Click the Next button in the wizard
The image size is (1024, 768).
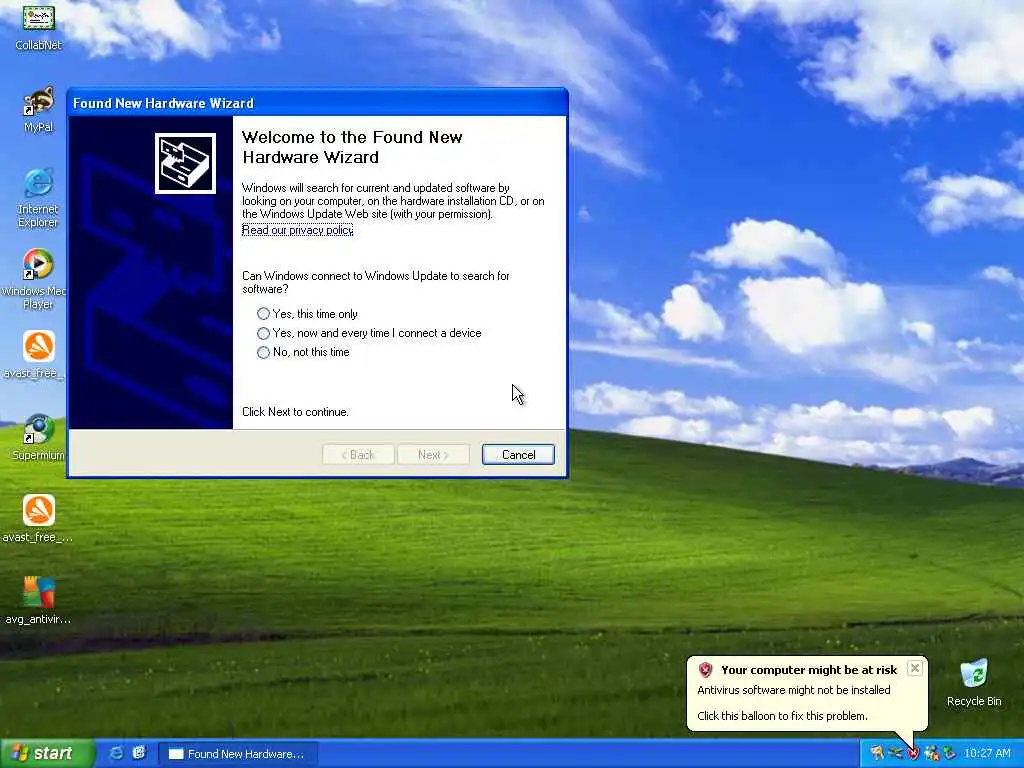(x=433, y=455)
